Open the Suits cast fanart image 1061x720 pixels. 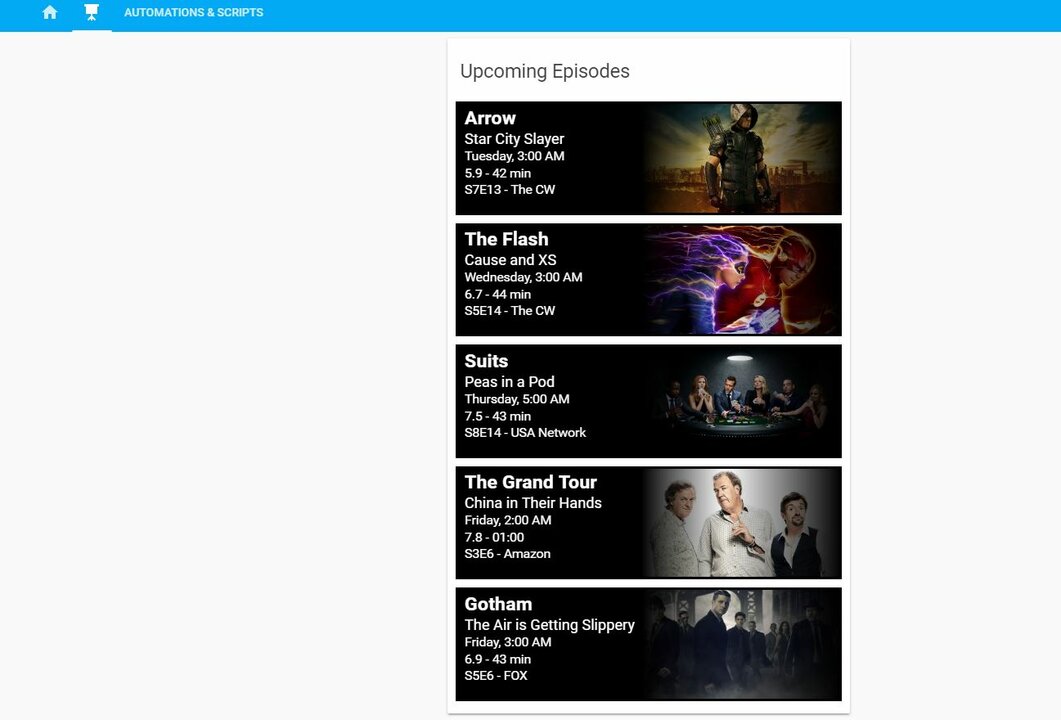742,401
